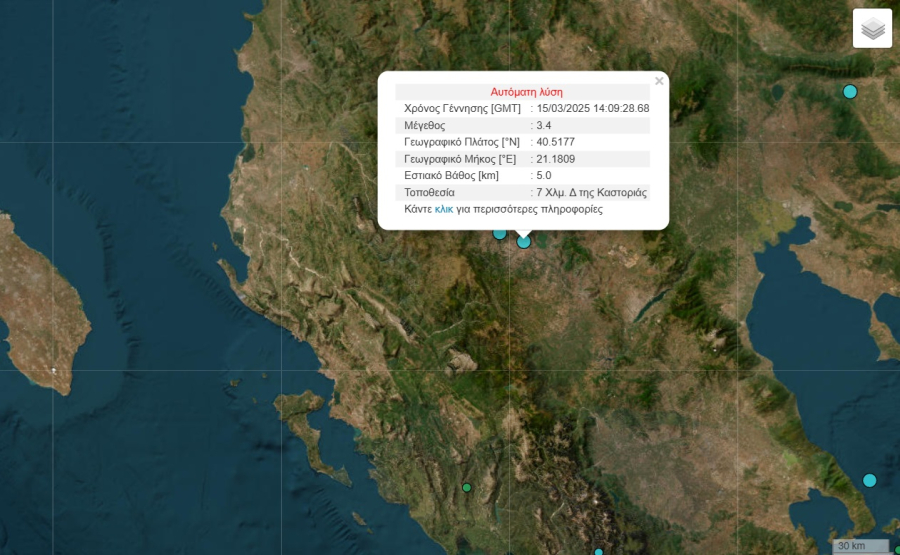This screenshot has height=555, width=900.
Task: Click the cyan marker directly beneath the popup pointer
Action: tap(523, 241)
